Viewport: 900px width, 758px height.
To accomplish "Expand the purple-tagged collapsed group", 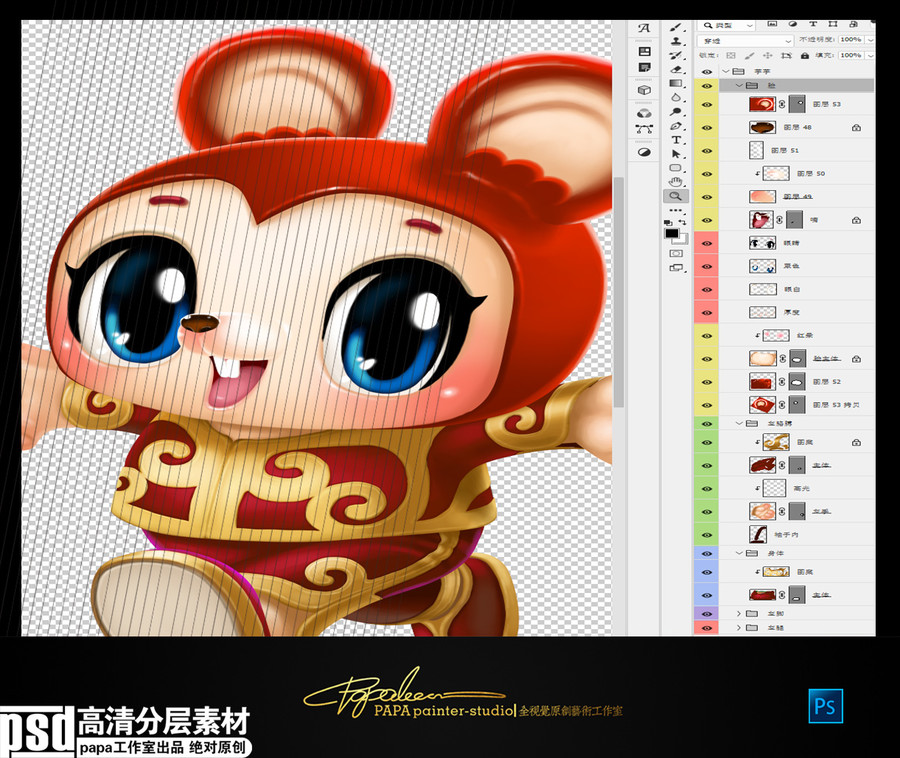I will 739,613.
